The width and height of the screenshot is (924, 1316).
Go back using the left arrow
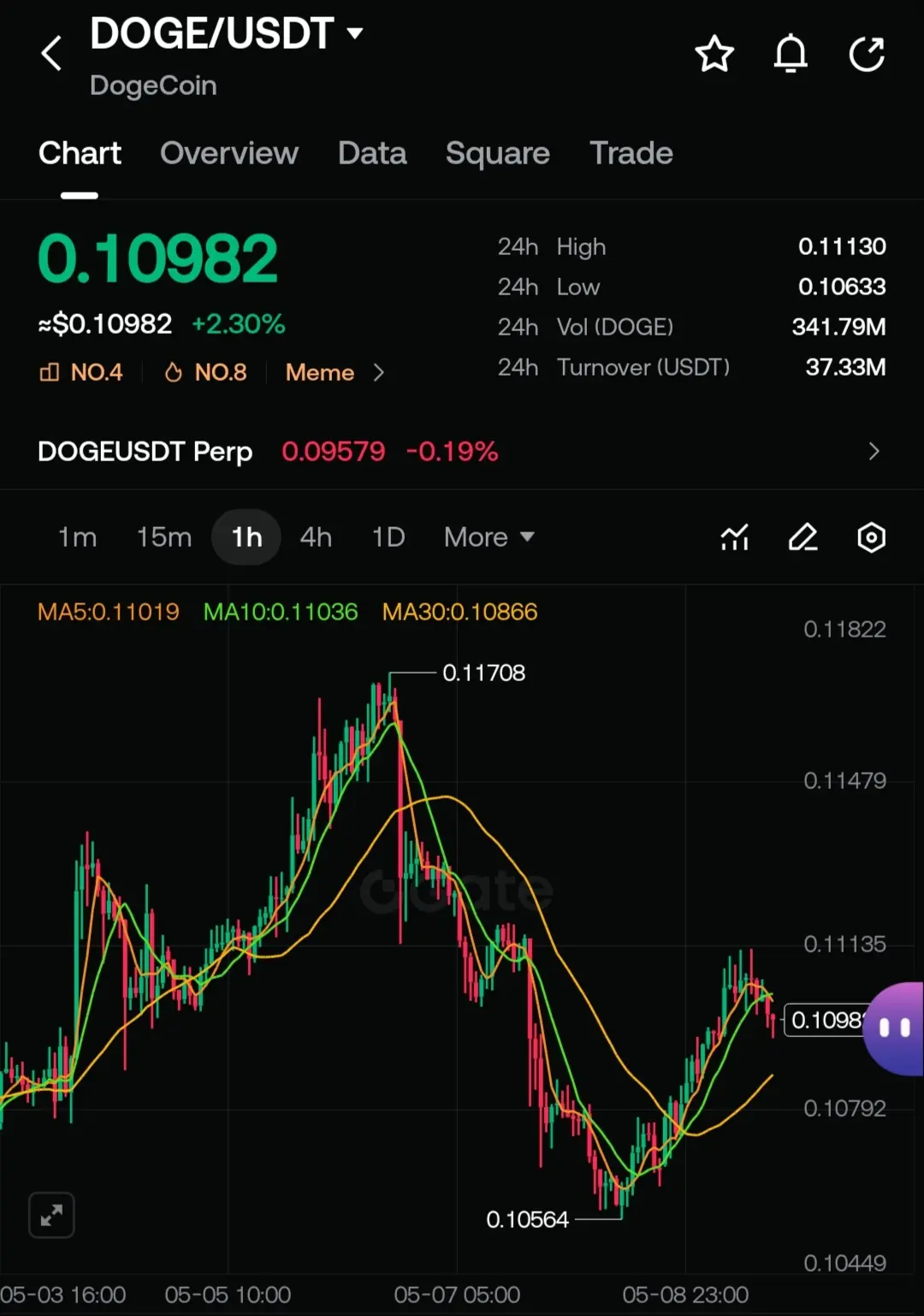click(51, 53)
